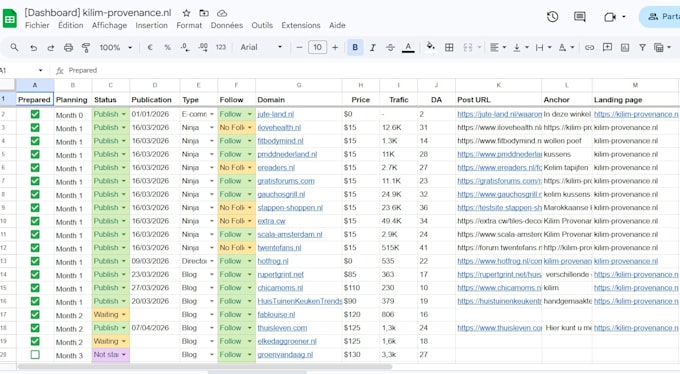The image size is (680, 374).
Task: Insert a link
Action: click(x=589, y=48)
